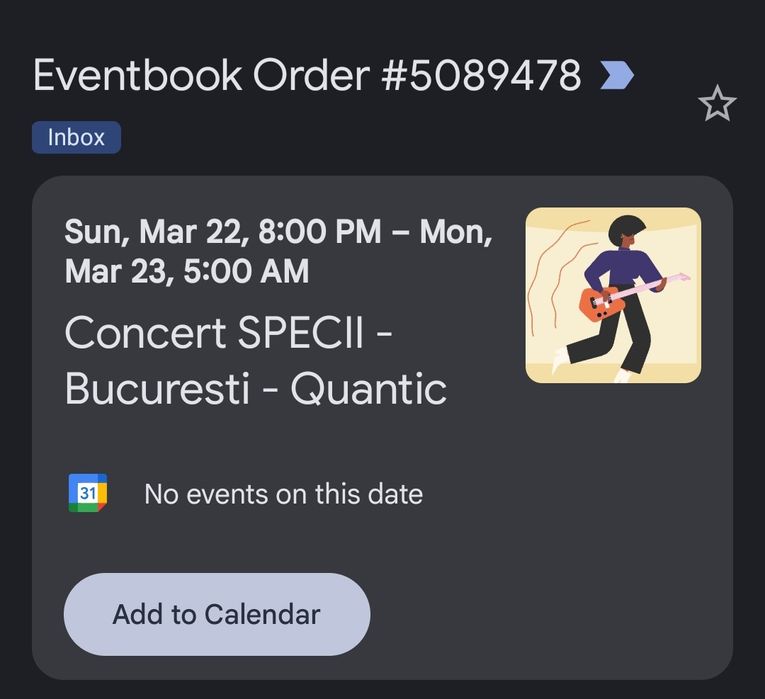
Task: Select the "Mar 23, 5:00 AM" end time
Action: [x=187, y=271]
